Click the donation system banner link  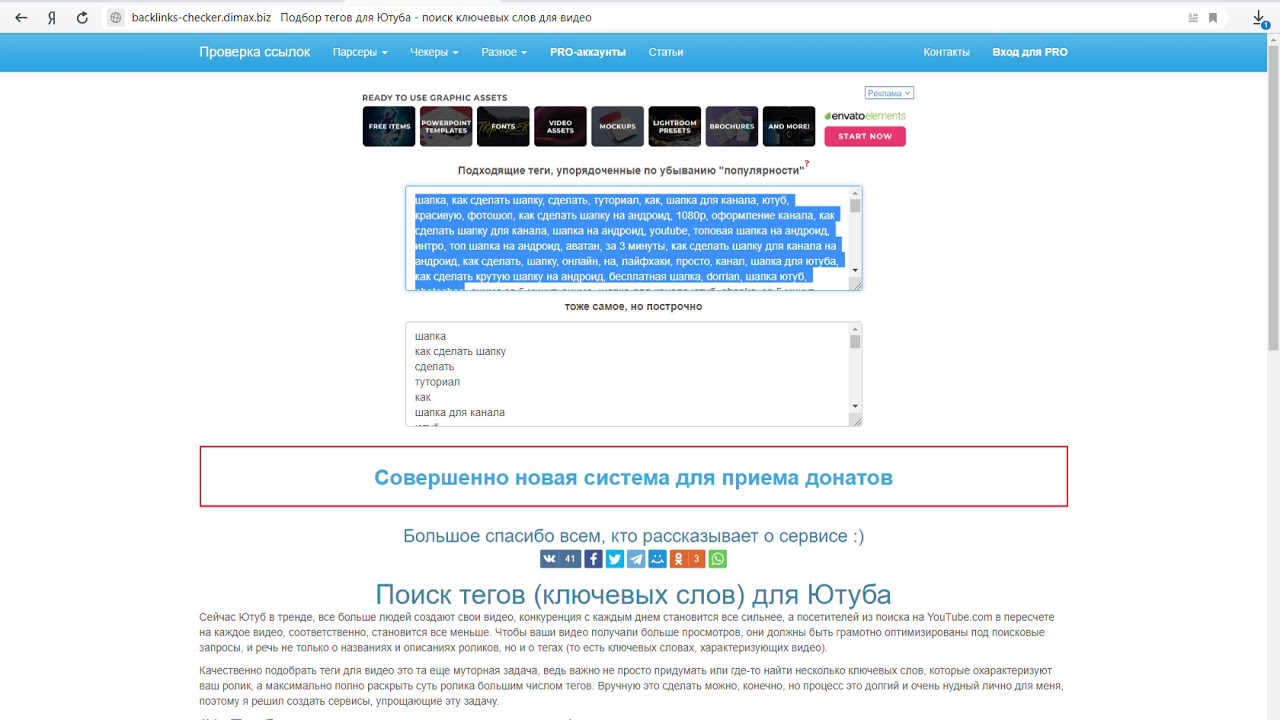click(x=633, y=478)
